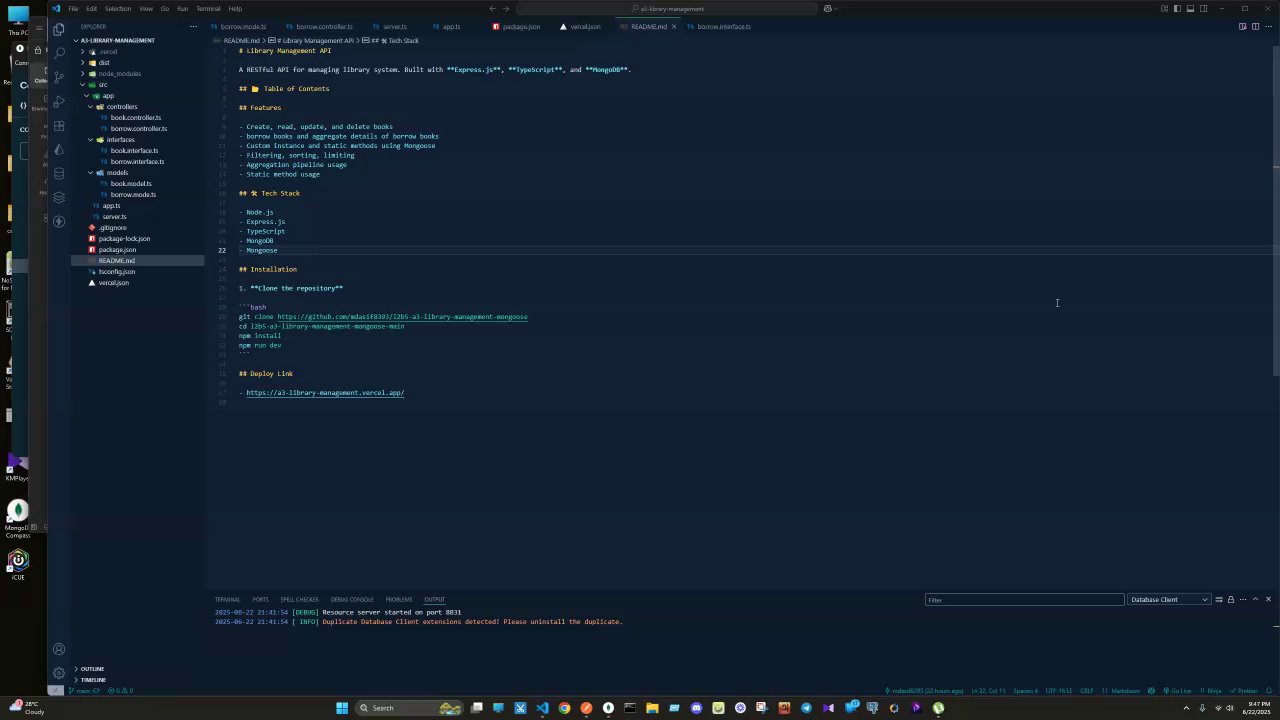
Task: Open the Thunder Client lightning icon
Action: (x=59, y=221)
